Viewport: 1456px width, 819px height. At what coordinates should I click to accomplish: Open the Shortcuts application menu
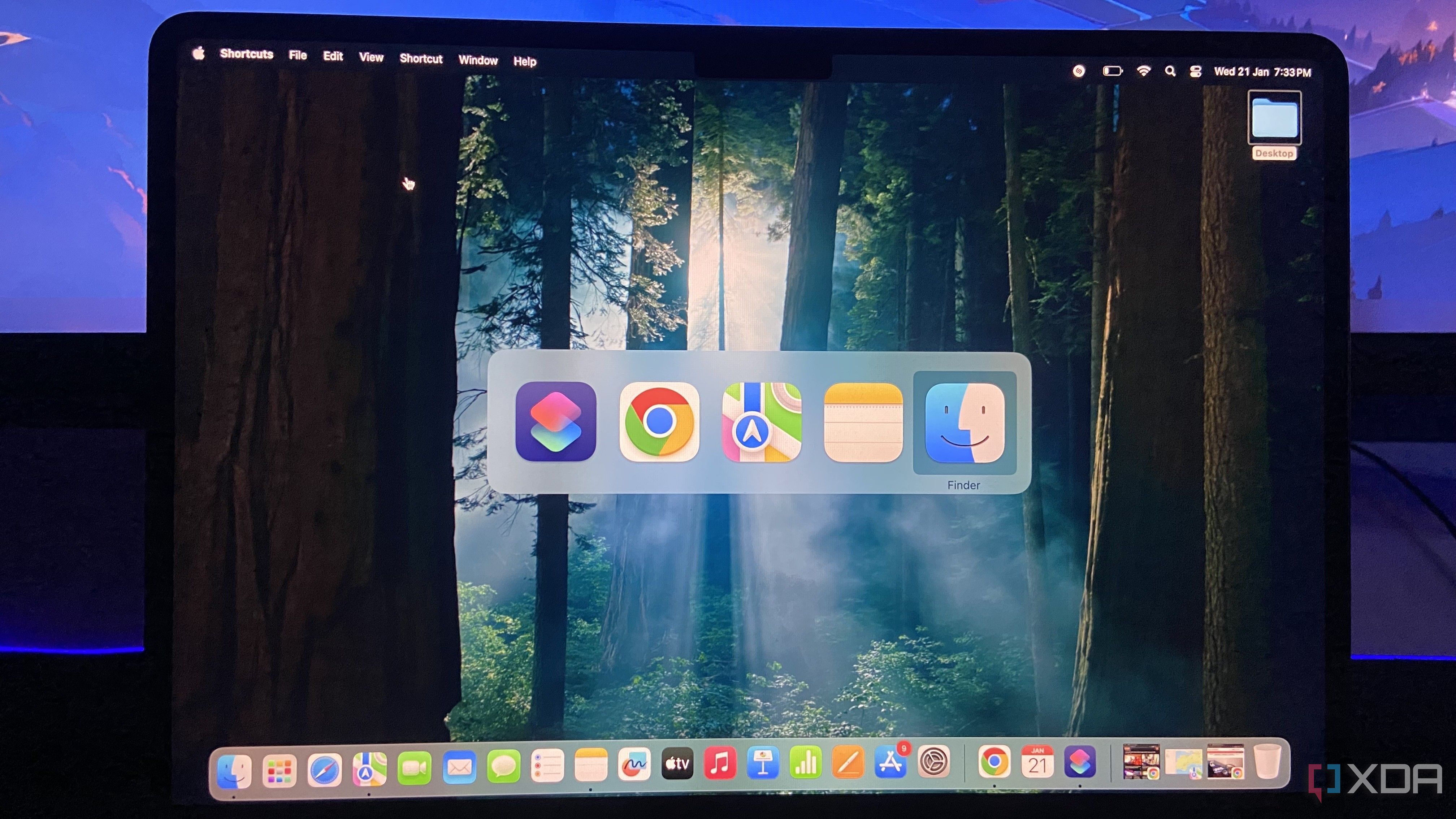(x=246, y=54)
